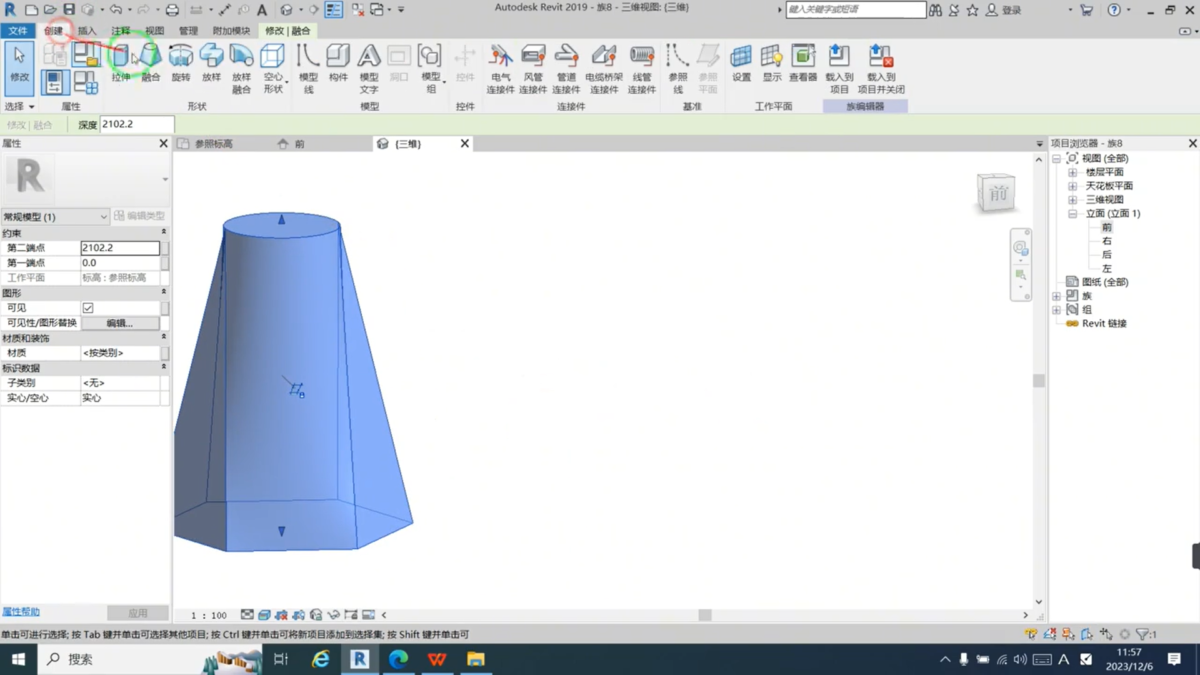Viewport: 1200px width, 675px height.
Task: Open the 模型组 model group dropdown
Action: [x=431, y=68]
